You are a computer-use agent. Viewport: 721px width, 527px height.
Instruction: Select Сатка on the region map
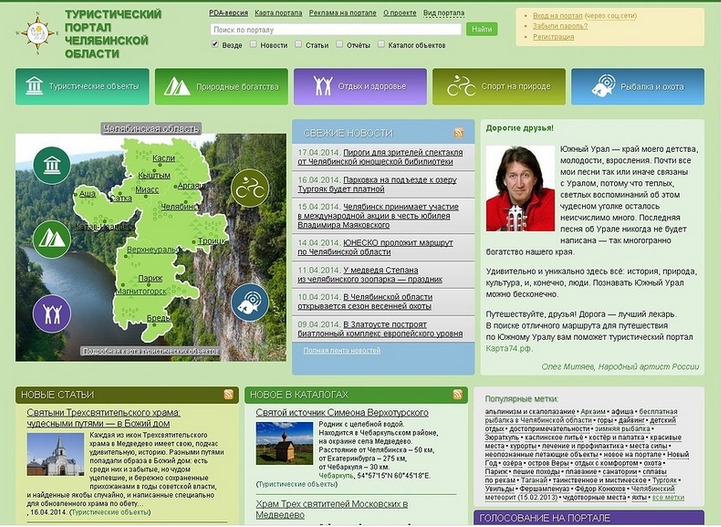(x=121, y=198)
